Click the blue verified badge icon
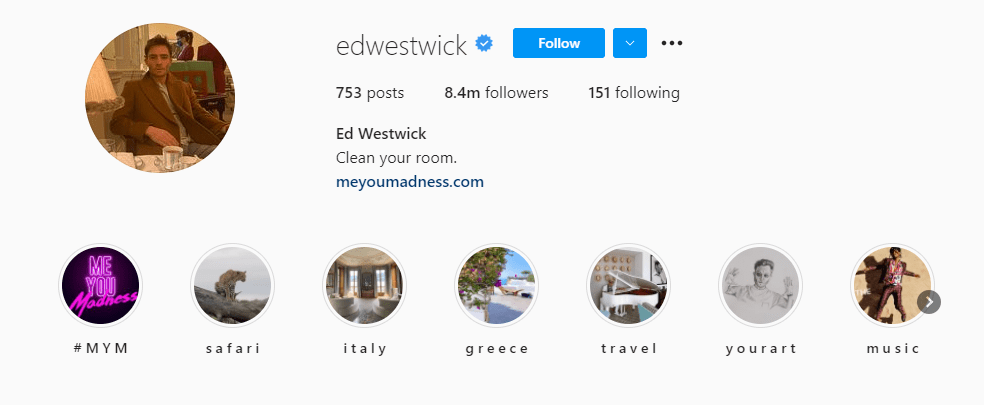The image size is (984, 405). click(x=484, y=43)
